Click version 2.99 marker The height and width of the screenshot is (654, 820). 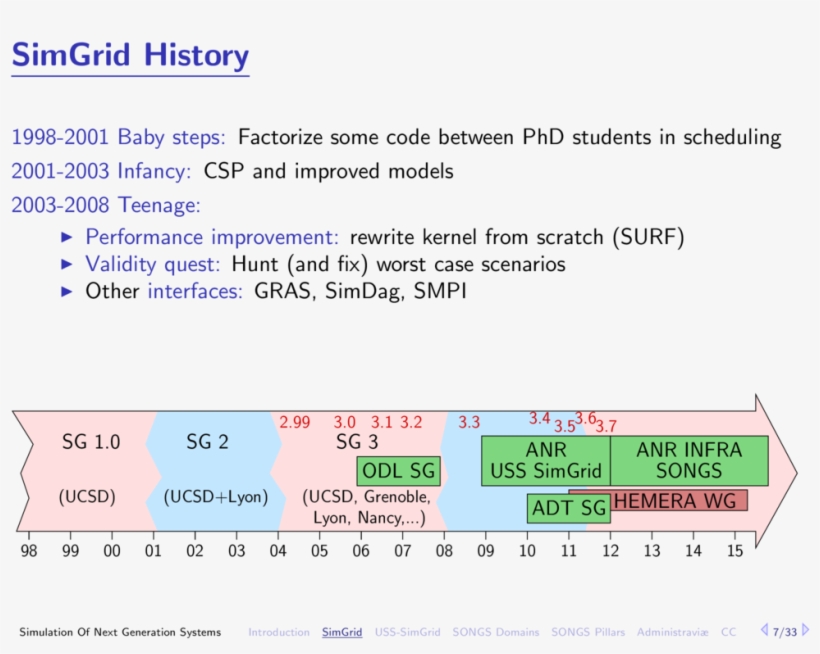pos(294,422)
